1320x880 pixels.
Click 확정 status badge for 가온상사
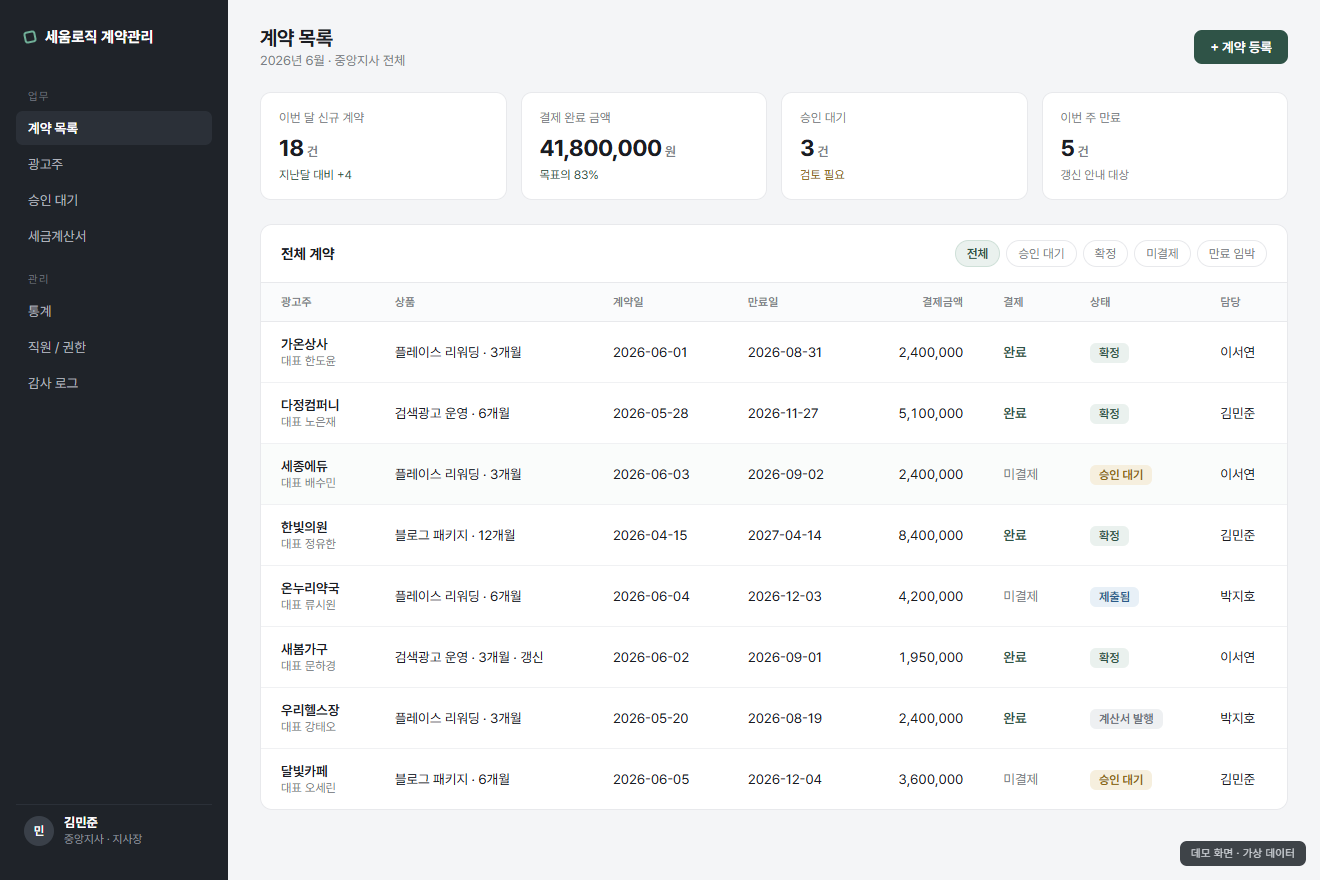[1109, 353]
